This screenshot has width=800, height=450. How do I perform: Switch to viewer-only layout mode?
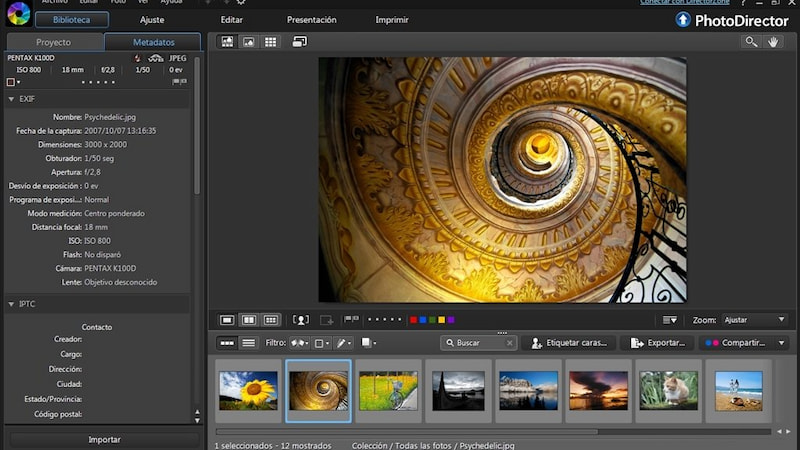(248, 42)
